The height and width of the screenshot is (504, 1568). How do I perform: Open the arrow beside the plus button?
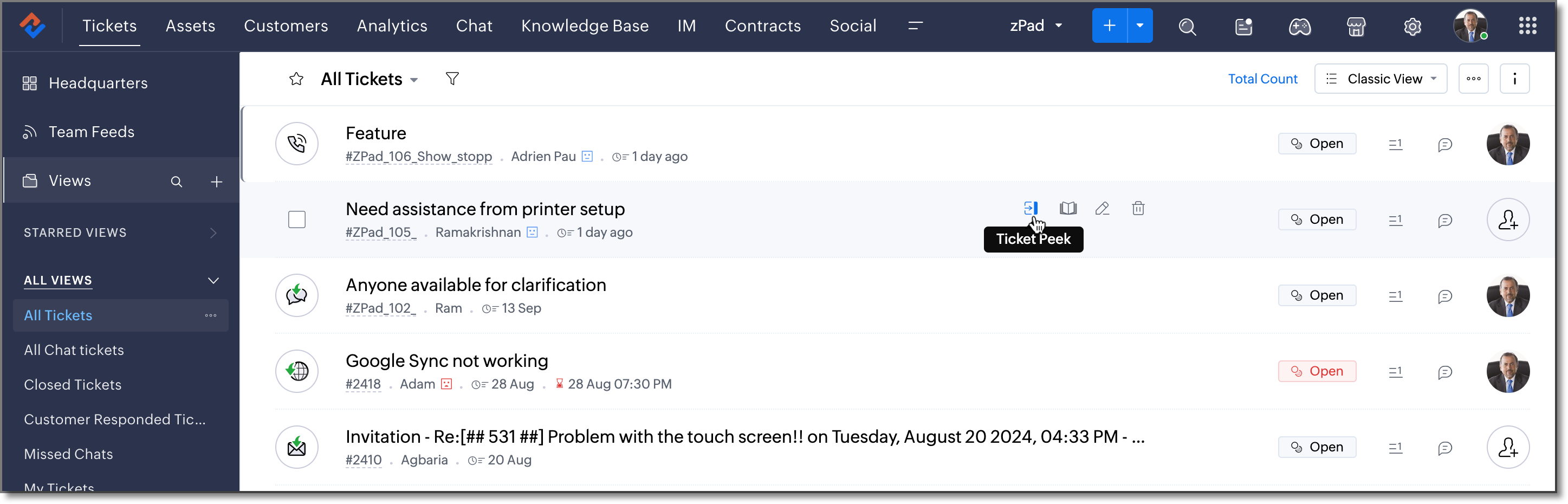point(1140,25)
